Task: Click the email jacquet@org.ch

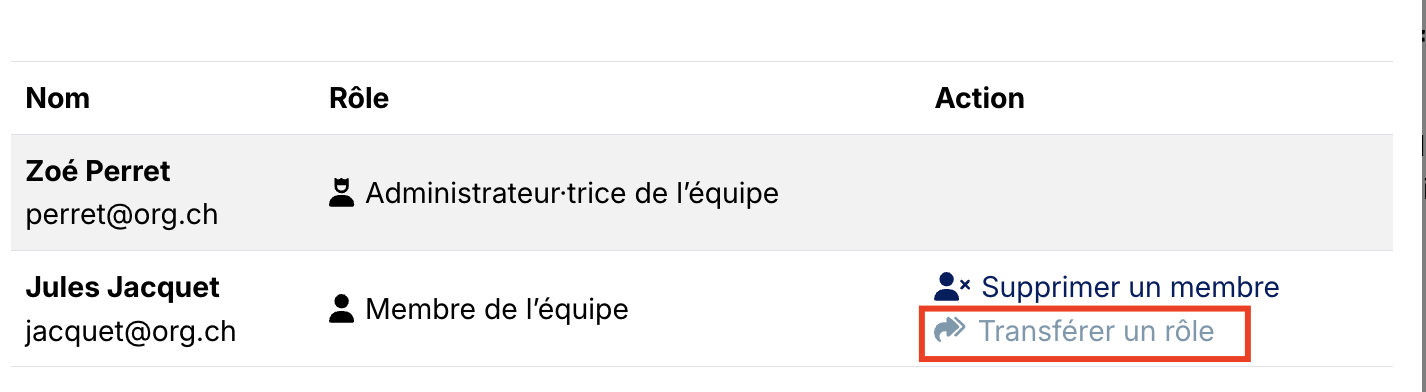Action: pyautogui.click(x=131, y=330)
